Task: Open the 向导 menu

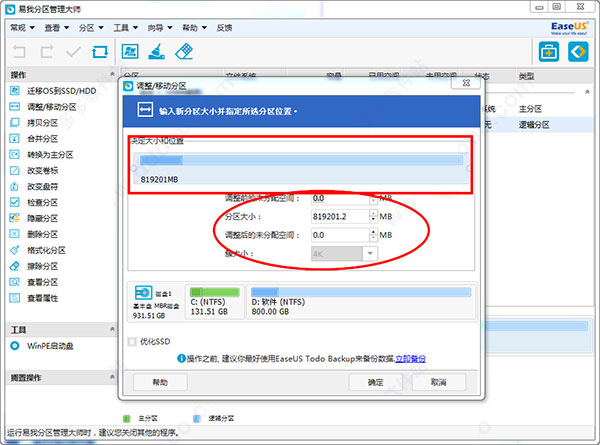Action: point(160,28)
